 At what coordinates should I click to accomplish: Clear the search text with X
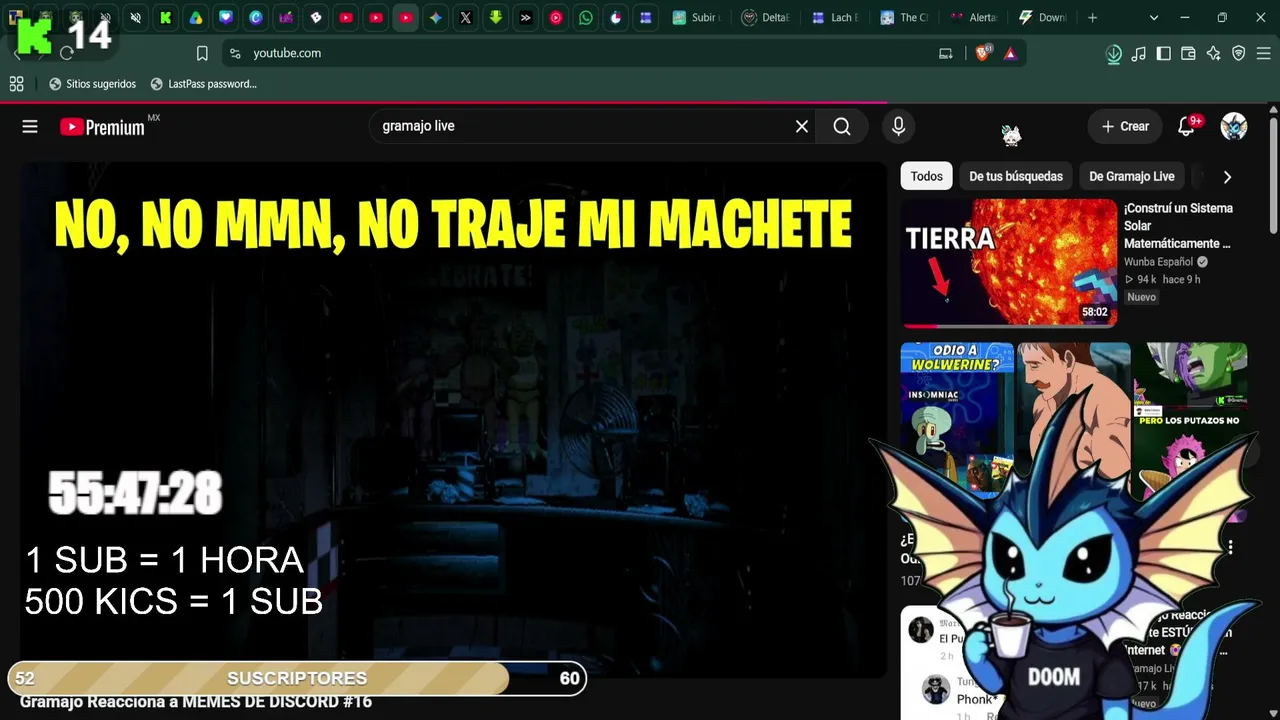tap(802, 126)
